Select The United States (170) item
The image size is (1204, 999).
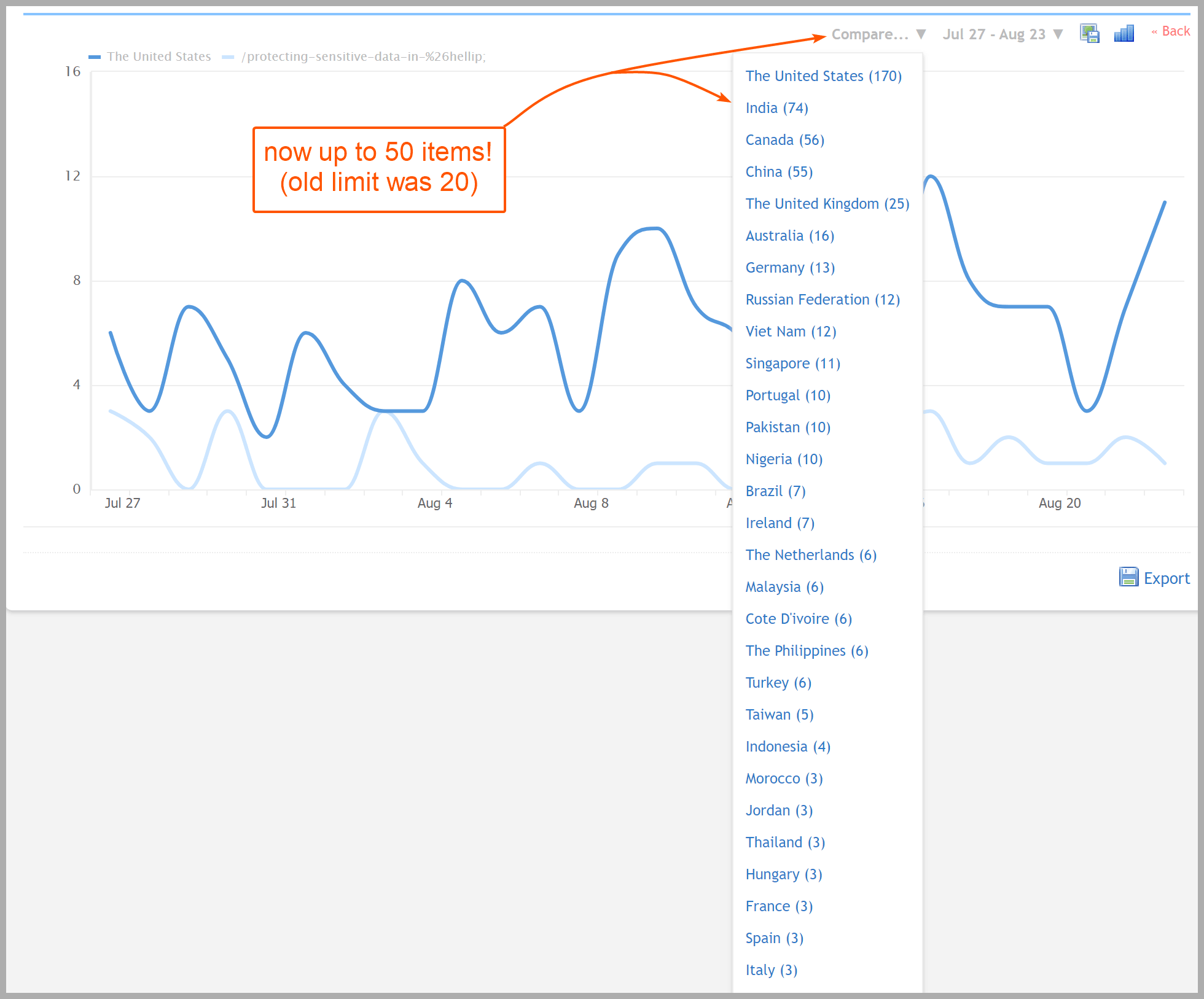coord(823,76)
